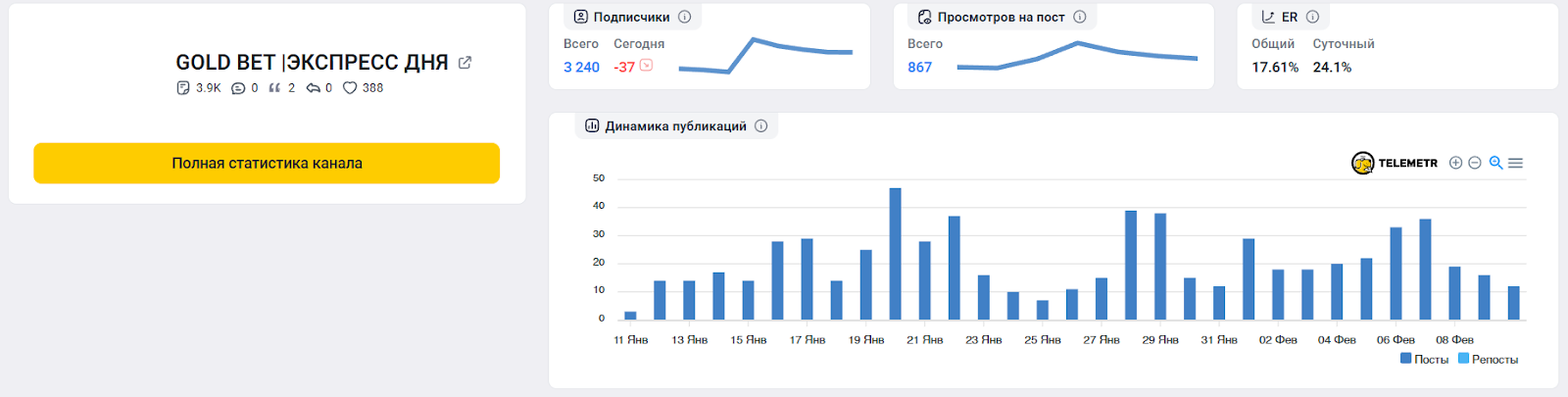The image size is (1568, 397).
Task: Show info tooltip for ER
Action: tap(1313, 17)
